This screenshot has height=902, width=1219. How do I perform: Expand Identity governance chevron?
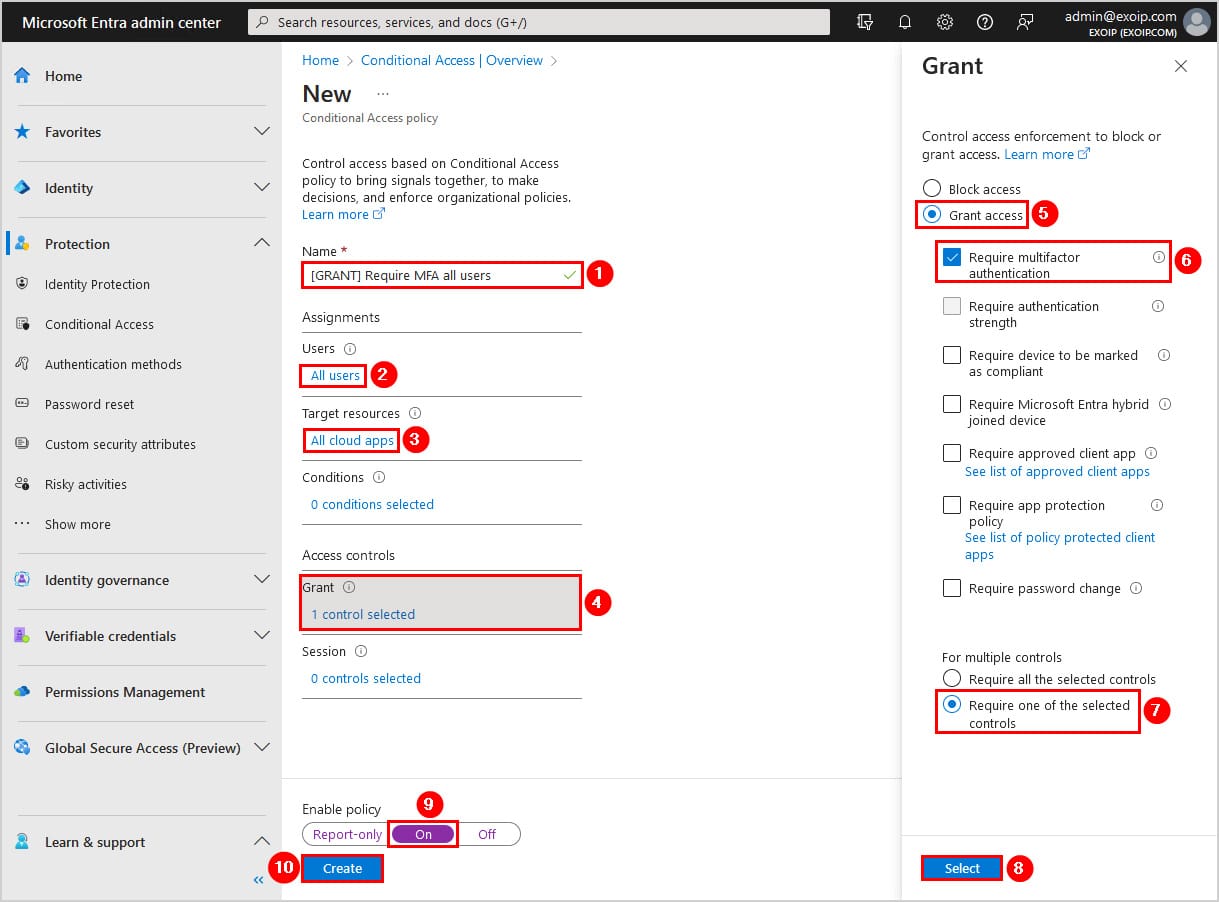pos(262,580)
